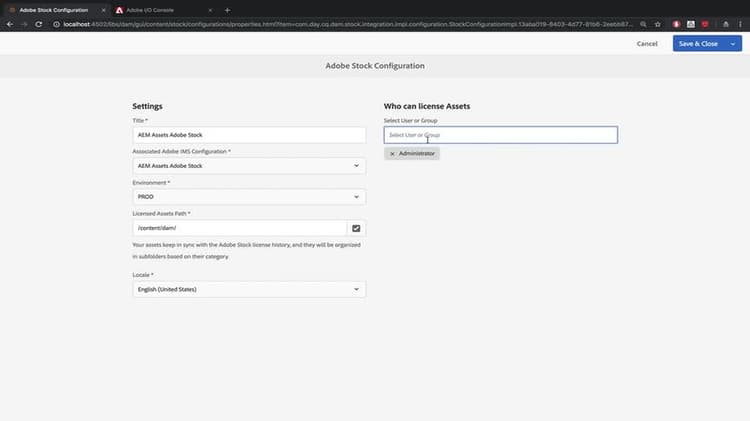Viewport: 750px width, 421px height.
Task: Toggle the Licensed Assets Path checkbox
Action: coord(356,228)
